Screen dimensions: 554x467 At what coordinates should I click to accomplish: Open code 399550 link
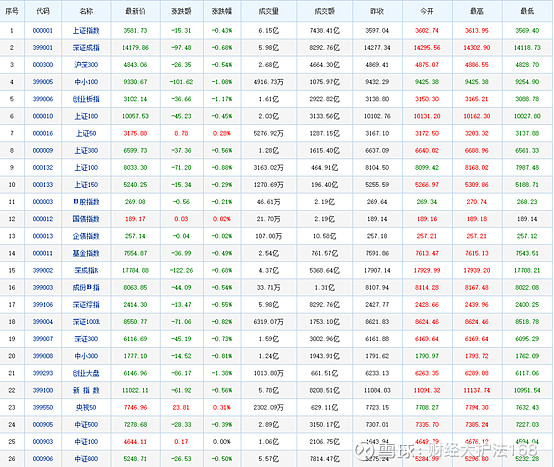[43, 408]
